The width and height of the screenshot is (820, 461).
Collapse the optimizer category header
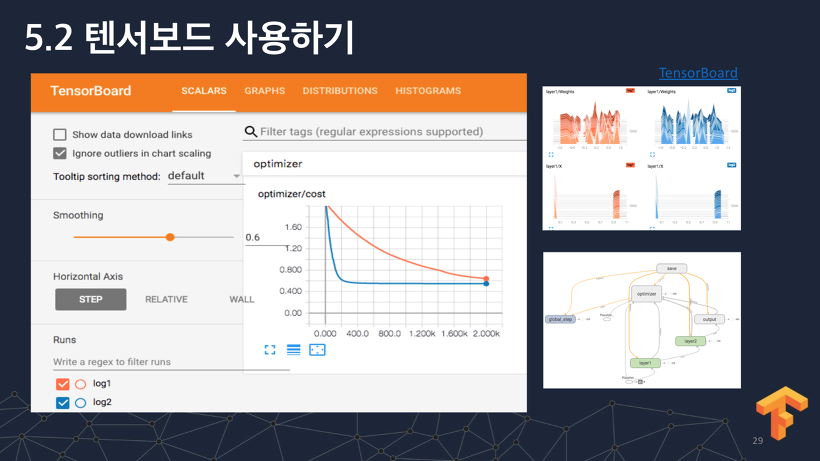coord(384,164)
